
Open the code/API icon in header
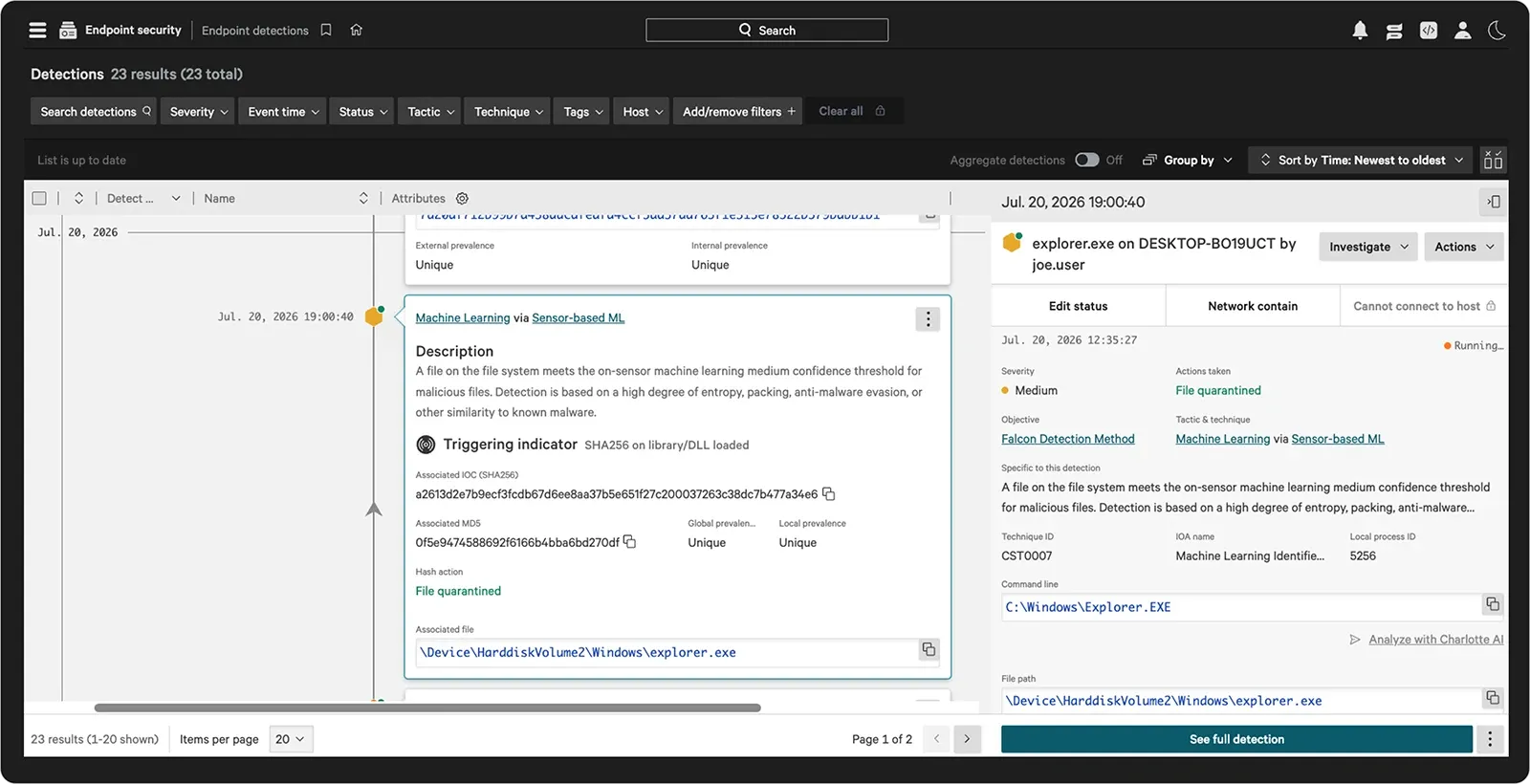pos(1429,31)
